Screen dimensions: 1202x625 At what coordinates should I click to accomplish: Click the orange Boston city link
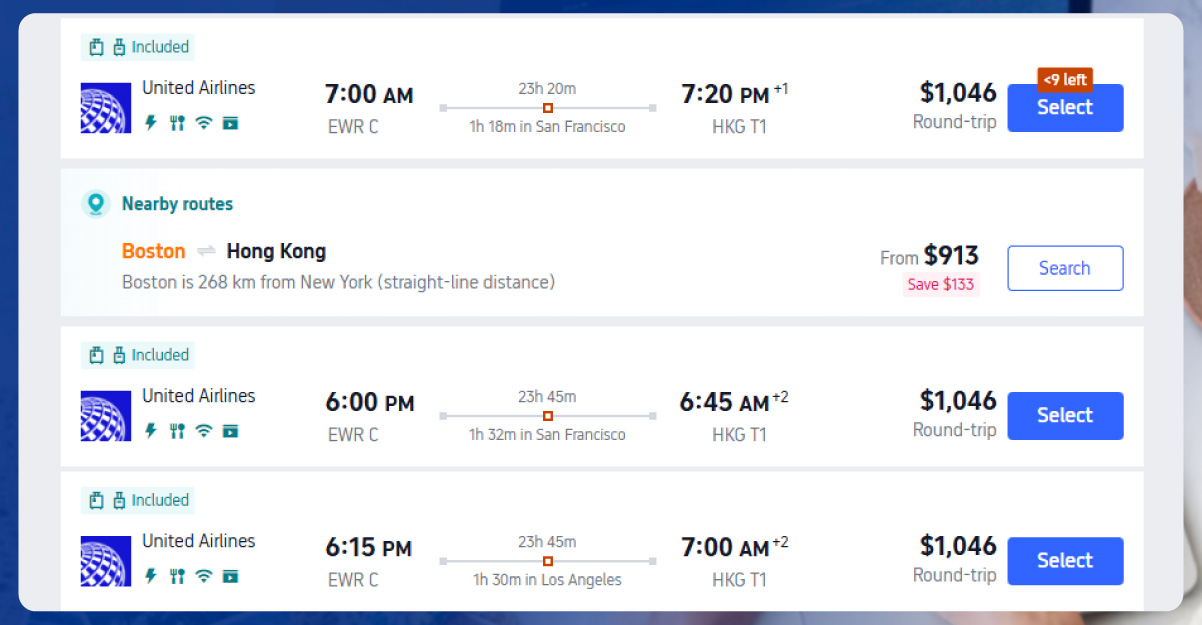[154, 251]
